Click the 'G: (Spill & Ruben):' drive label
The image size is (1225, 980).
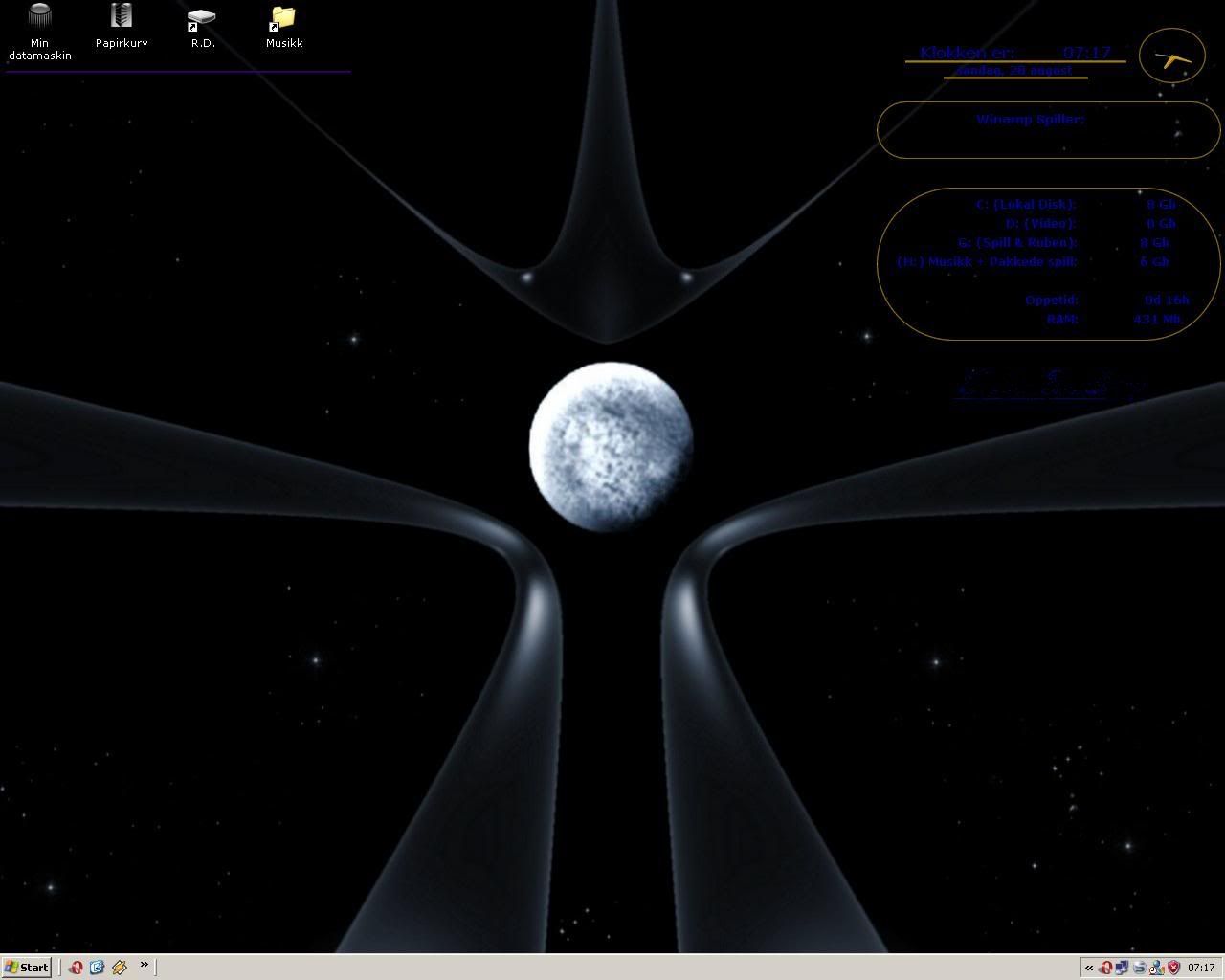[1017, 242]
